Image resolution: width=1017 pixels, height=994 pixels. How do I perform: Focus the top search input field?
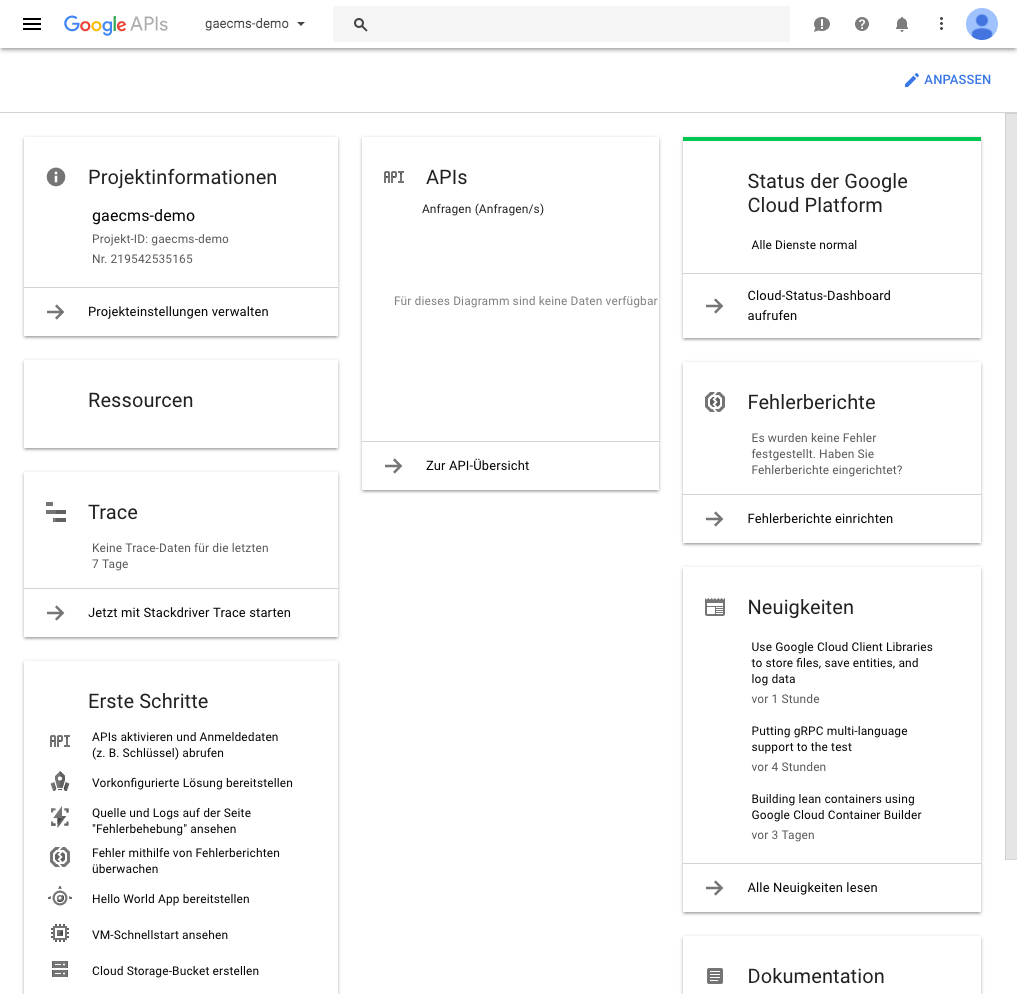click(x=561, y=24)
